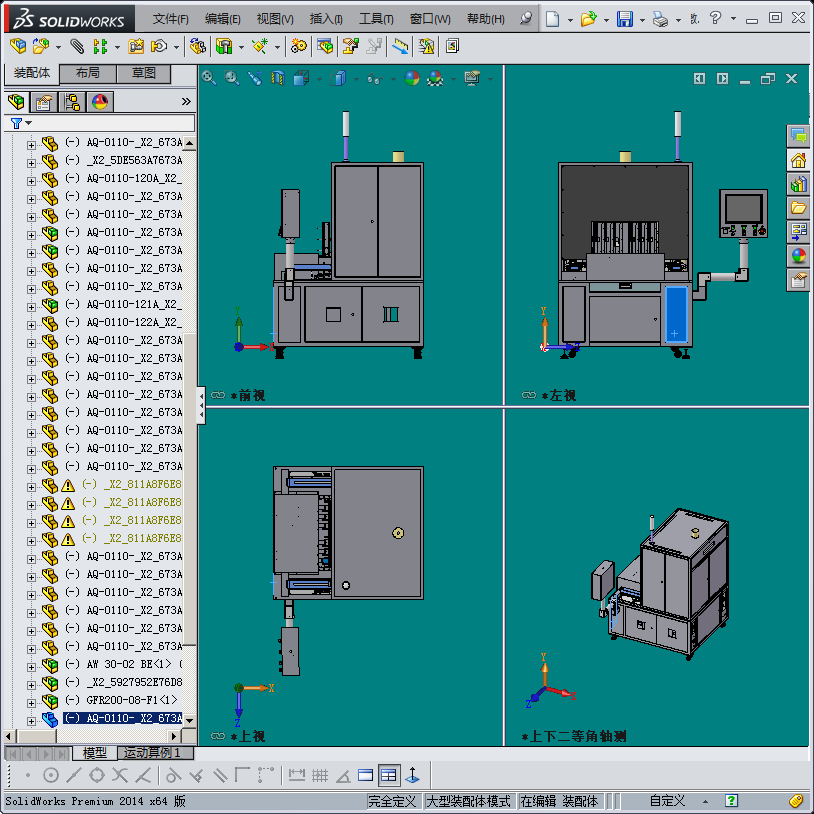This screenshot has width=814, height=814.
Task: Activate Zoom to Area magnifier
Action: 232,78
